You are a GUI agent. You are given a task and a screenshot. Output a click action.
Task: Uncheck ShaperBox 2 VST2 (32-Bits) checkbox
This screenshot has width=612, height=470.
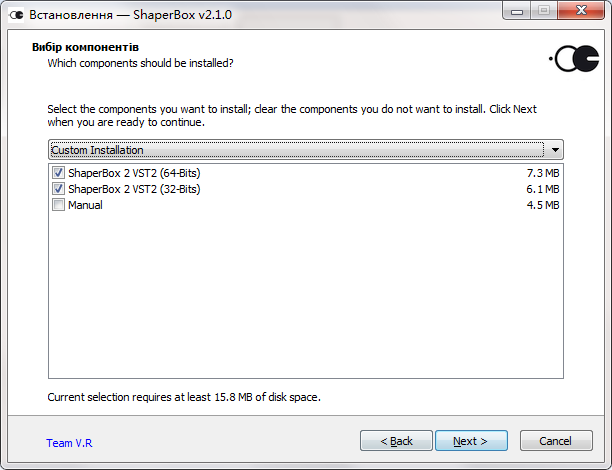point(59,189)
